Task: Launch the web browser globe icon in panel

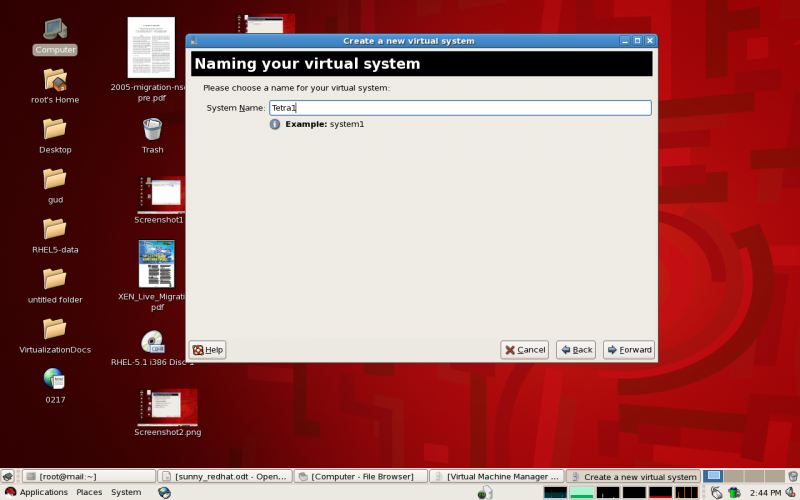Action: 164,492
